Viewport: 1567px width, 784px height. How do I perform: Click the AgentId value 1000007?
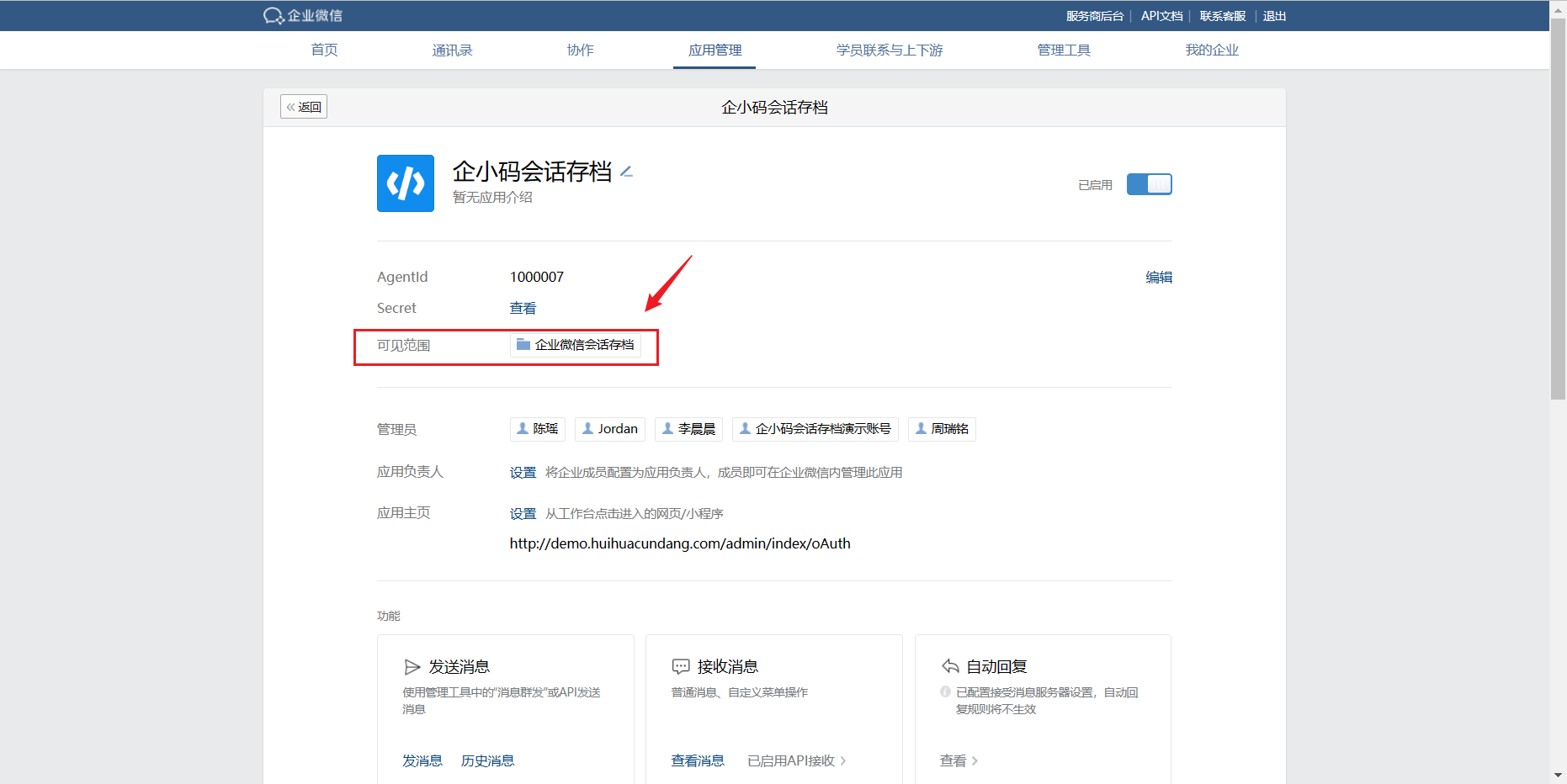[537, 277]
